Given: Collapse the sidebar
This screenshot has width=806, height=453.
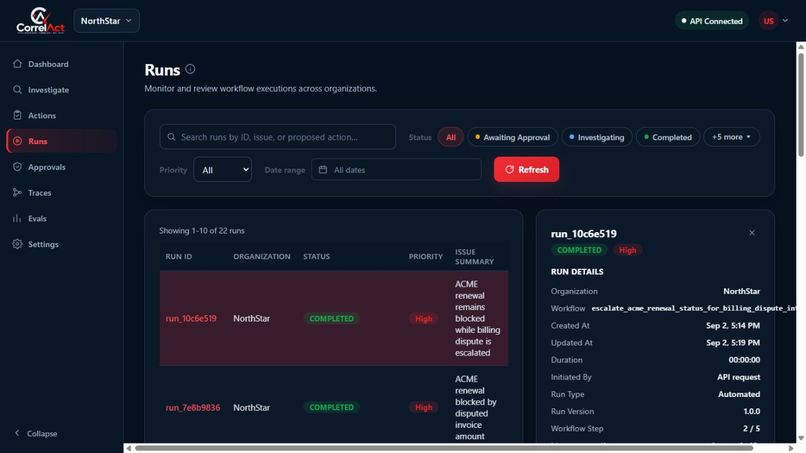Looking at the screenshot, I should pyautogui.click(x=36, y=433).
